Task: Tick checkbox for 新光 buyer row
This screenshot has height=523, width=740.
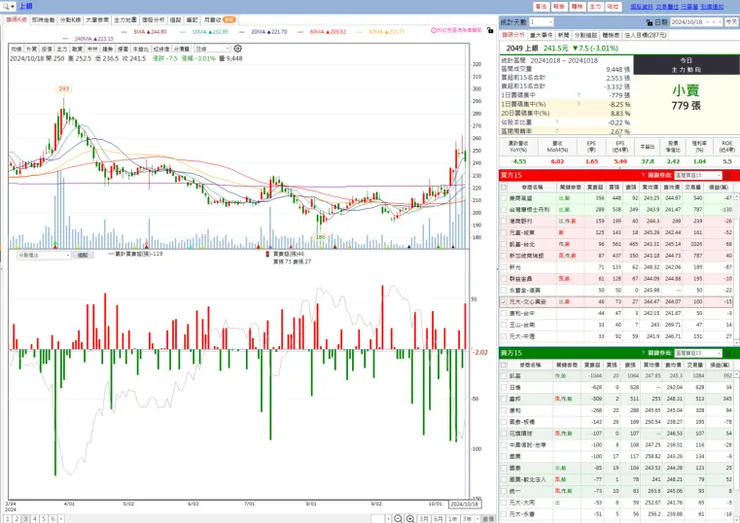Action: [x=504, y=267]
